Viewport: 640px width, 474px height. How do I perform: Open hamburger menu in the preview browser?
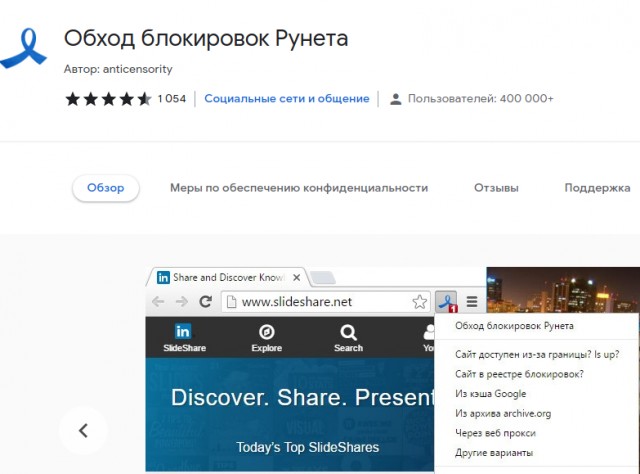(x=472, y=302)
